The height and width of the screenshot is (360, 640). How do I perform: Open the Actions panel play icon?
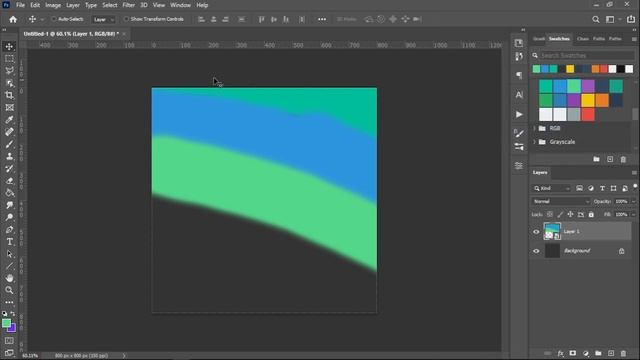tap(519, 114)
